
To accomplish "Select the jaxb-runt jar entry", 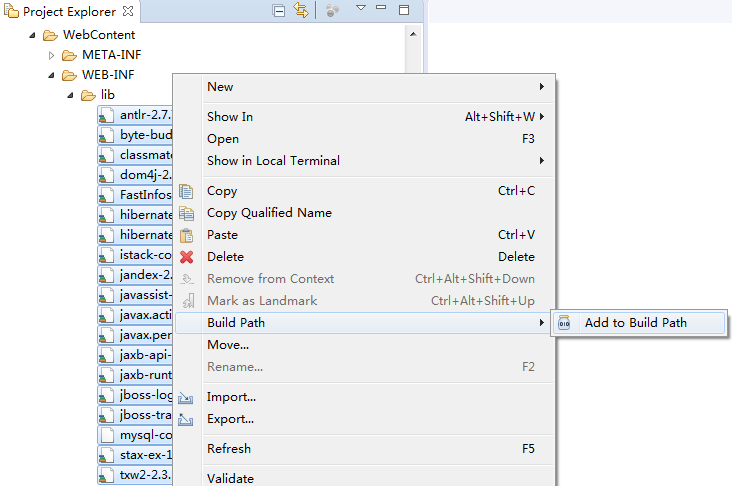I will coord(135,375).
